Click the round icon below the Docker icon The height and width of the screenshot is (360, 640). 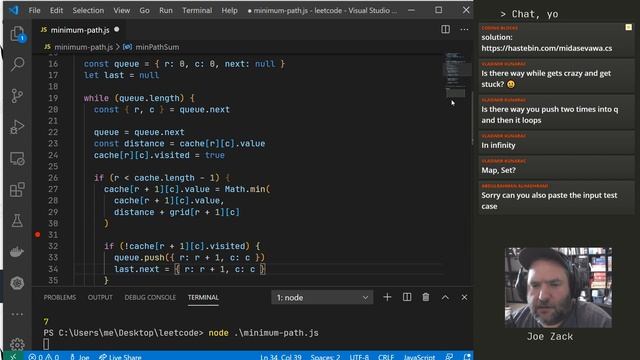point(17,283)
